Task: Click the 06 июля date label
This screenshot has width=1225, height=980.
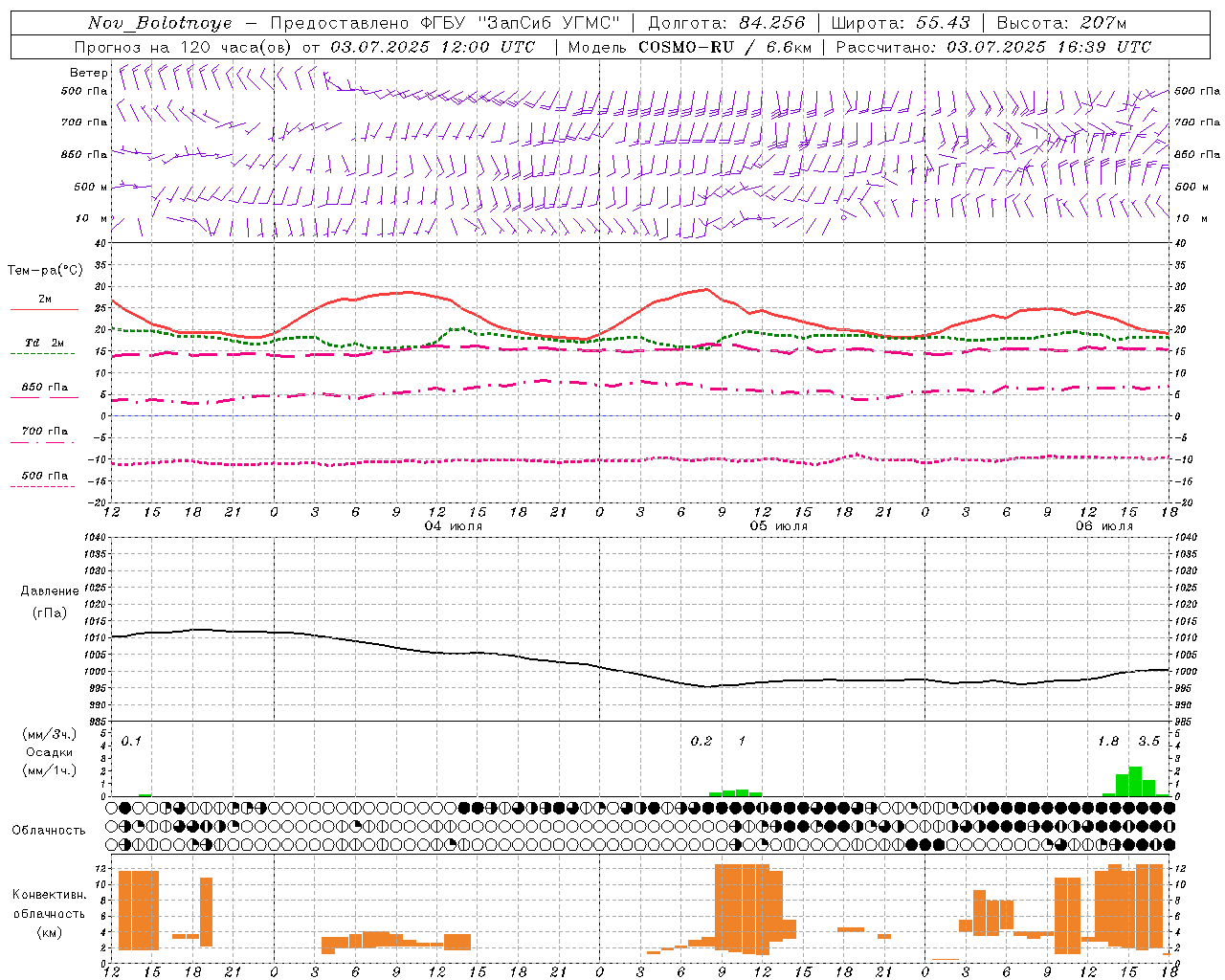Action: click(1104, 526)
